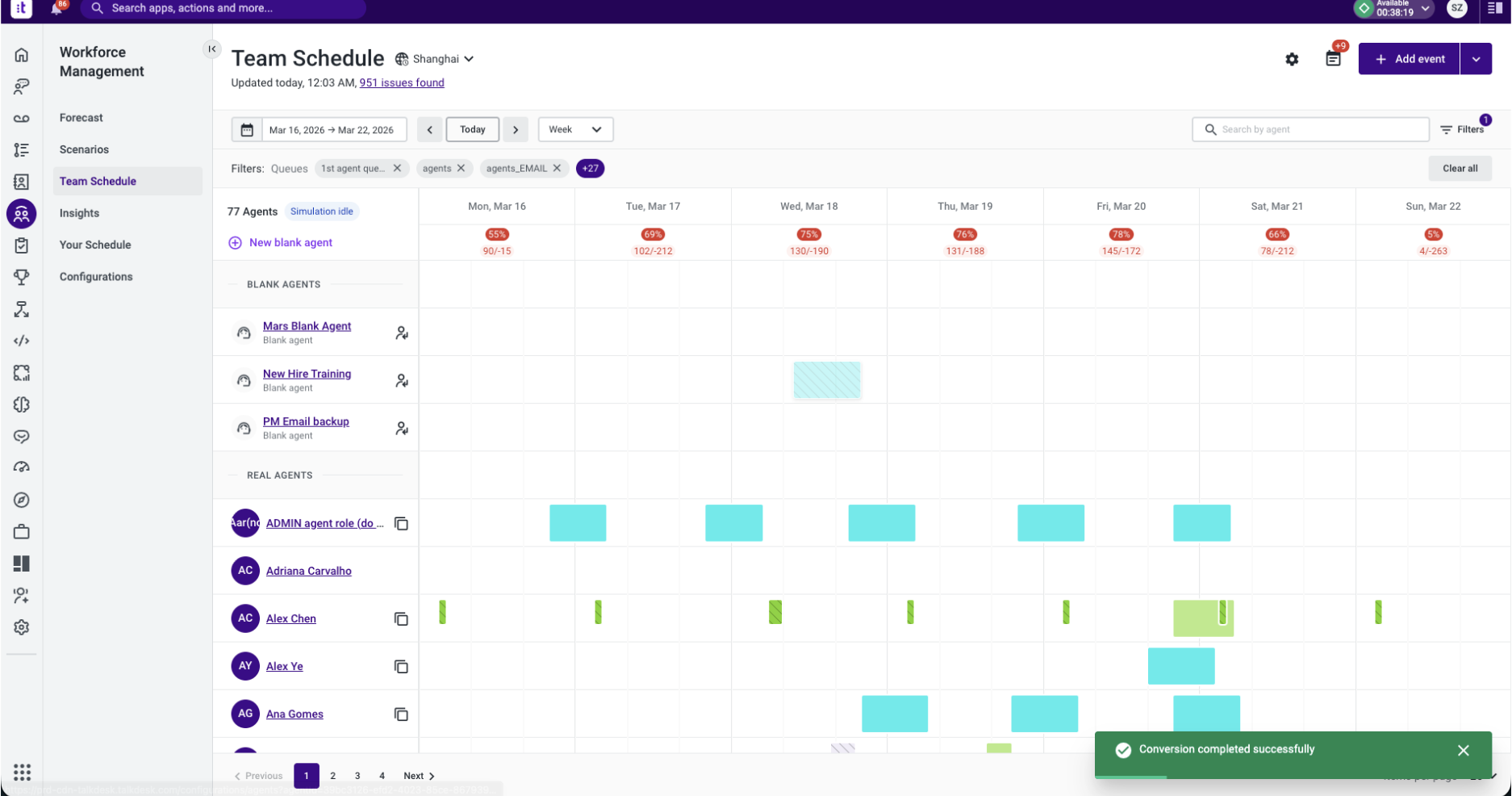Click the Clear all filters button
1512x796 pixels.
[1460, 169]
